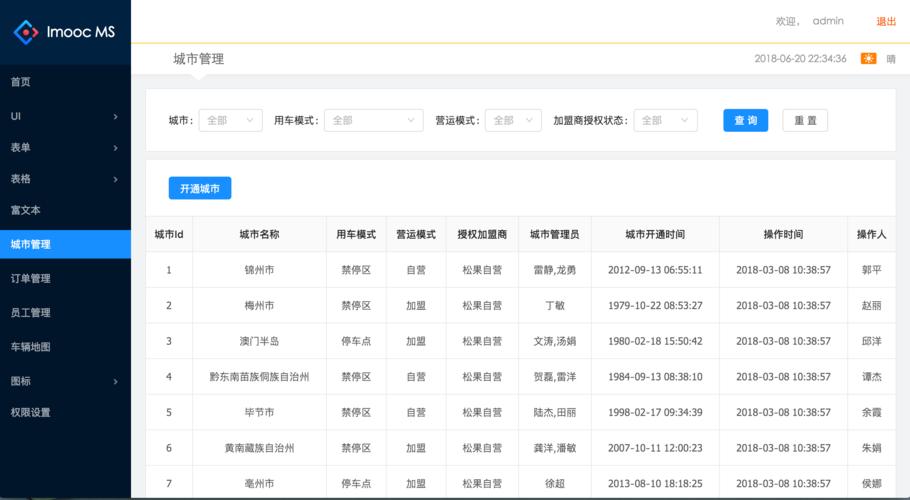Click the 2007-10-11 12:00:23 open time cell
The height and width of the screenshot is (500, 910).
pyautogui.click(x=655, y=448)
